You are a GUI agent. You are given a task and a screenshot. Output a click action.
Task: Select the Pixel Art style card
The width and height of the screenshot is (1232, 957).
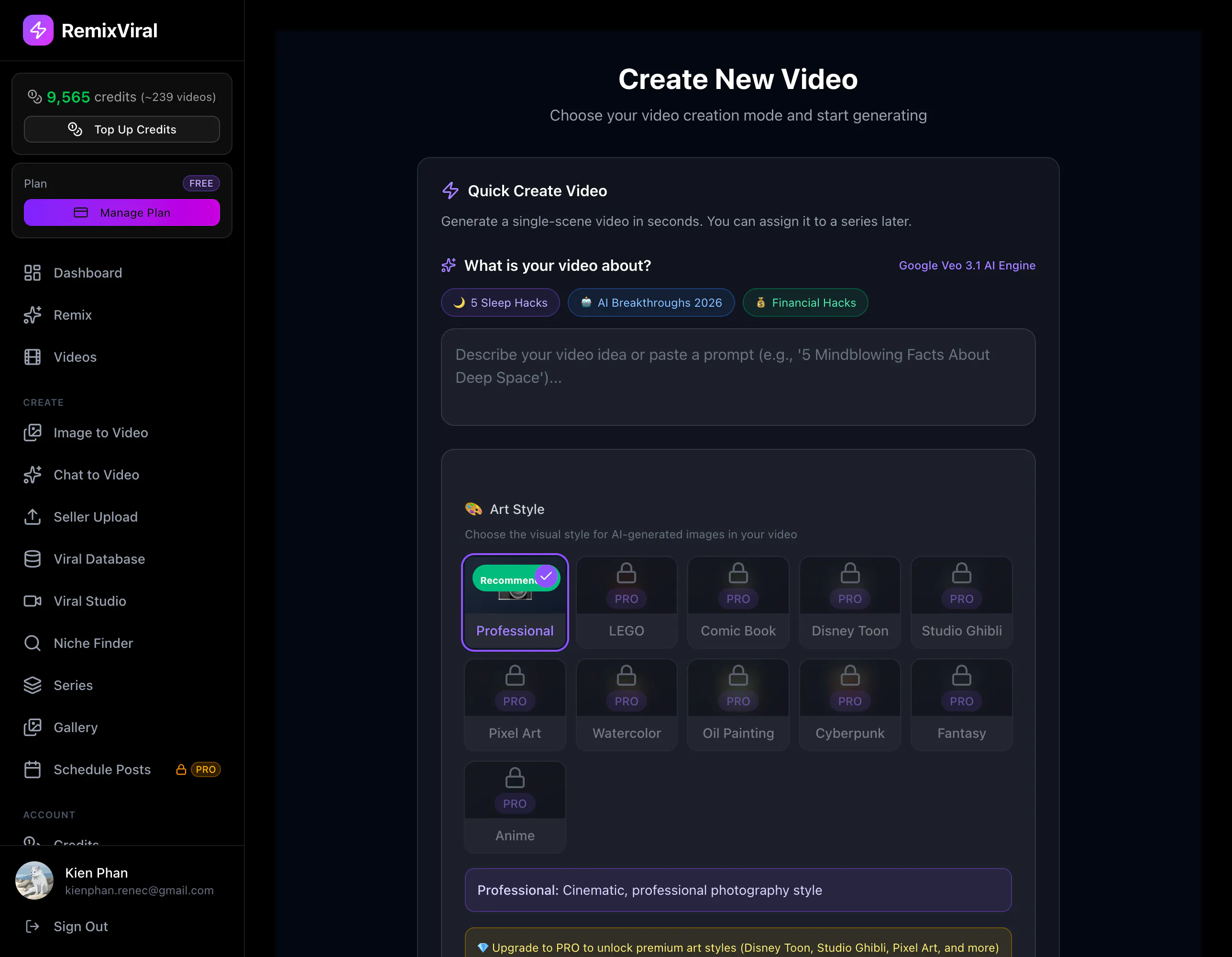point(515,705)
